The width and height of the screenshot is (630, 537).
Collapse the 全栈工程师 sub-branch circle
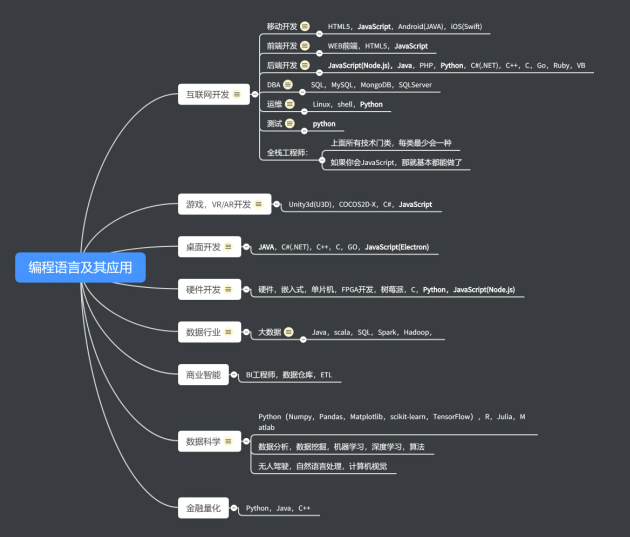(x=322, y=160)
